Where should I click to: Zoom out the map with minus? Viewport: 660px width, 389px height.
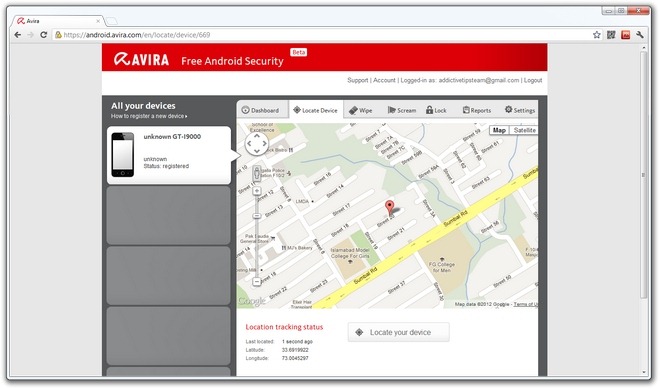(x=256, y=281)
